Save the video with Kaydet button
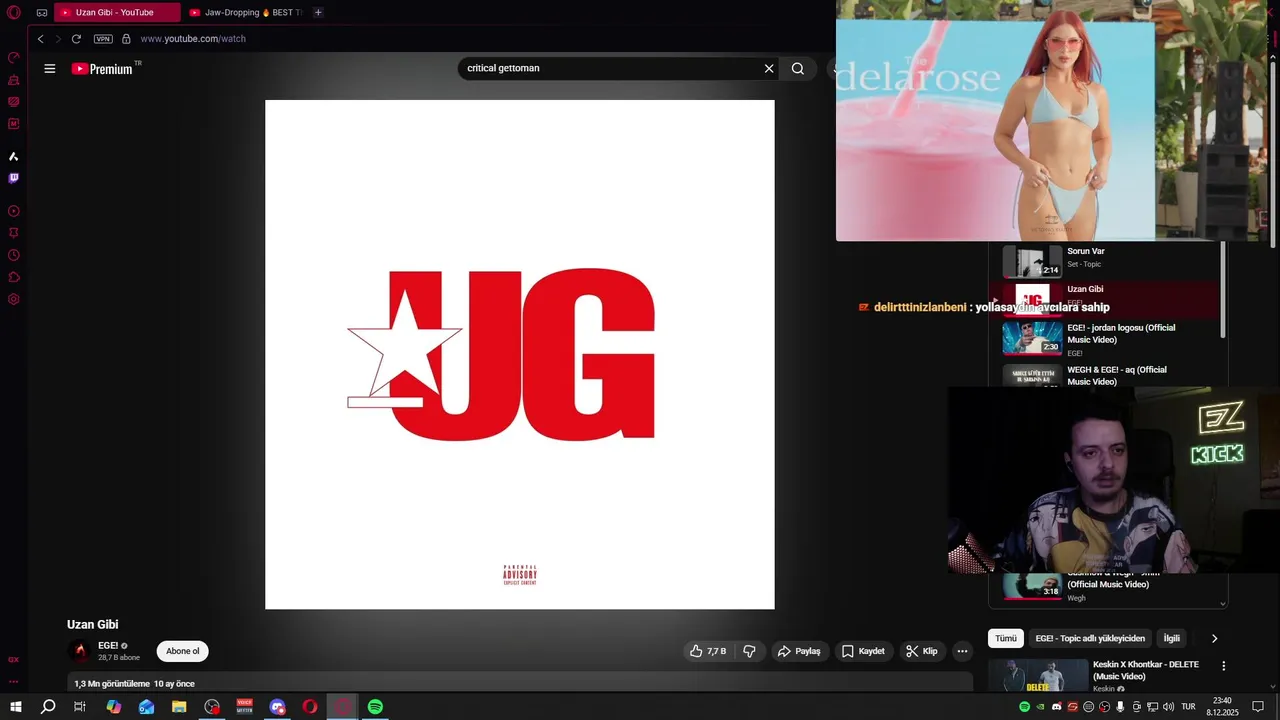 [863, 651]
